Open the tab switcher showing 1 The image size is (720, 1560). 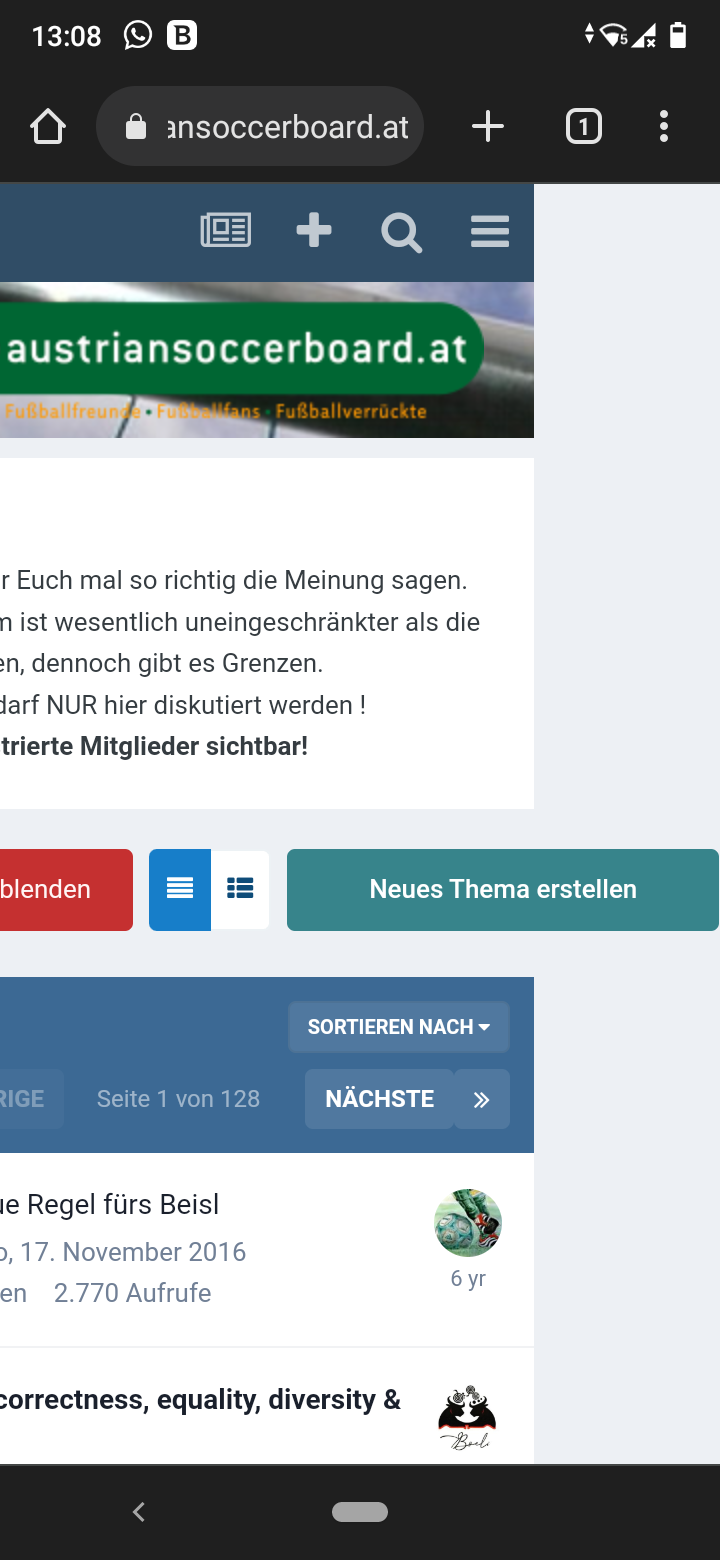coord(584,127)
